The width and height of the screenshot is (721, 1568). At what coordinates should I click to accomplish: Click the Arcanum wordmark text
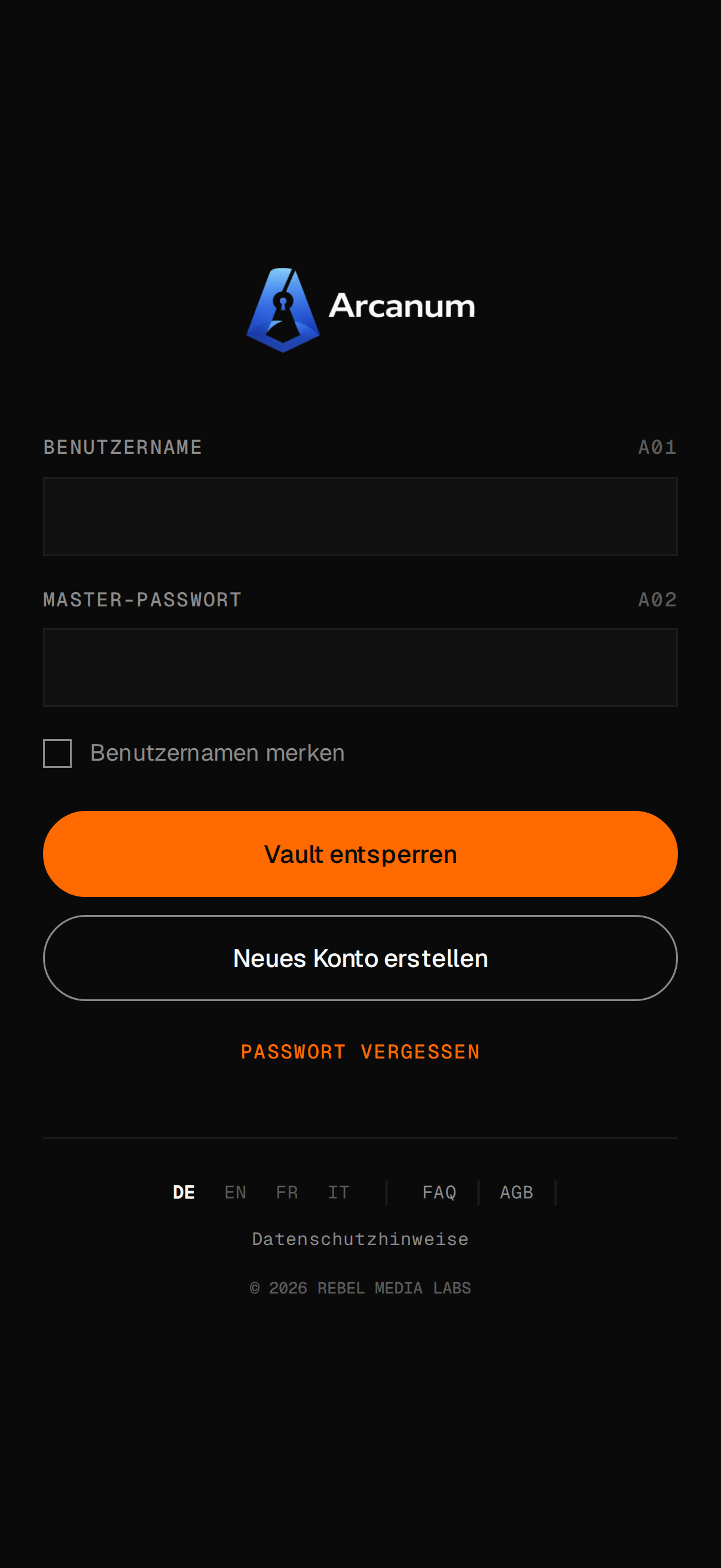(402, 306)
